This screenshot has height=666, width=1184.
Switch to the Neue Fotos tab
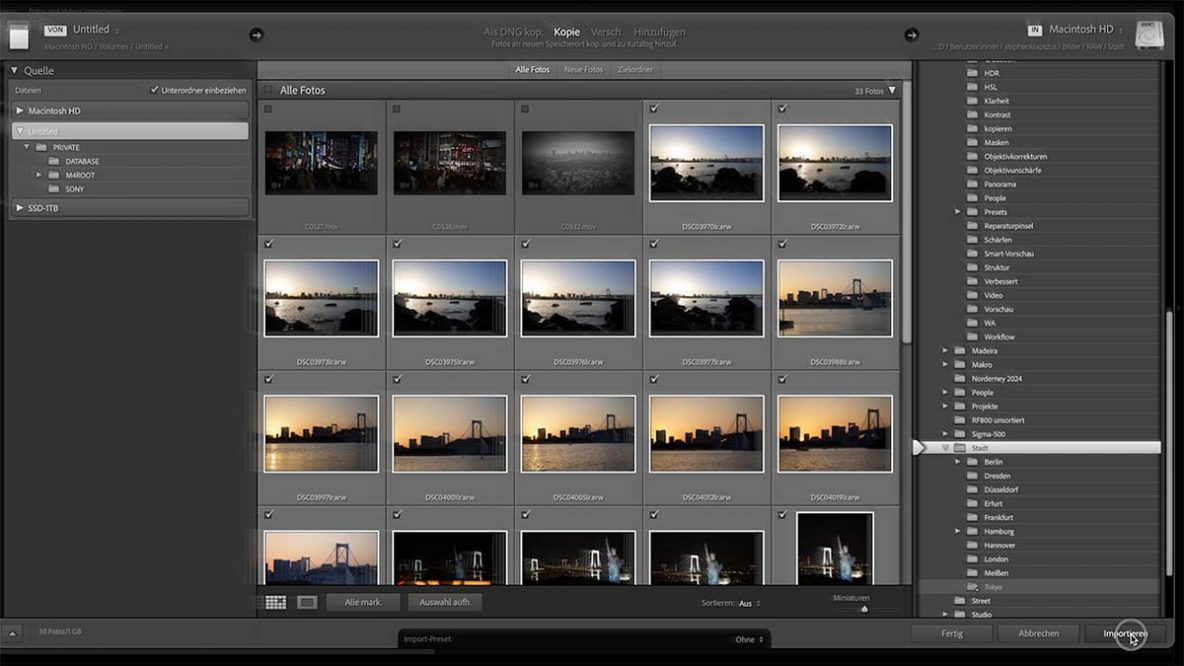583,70
